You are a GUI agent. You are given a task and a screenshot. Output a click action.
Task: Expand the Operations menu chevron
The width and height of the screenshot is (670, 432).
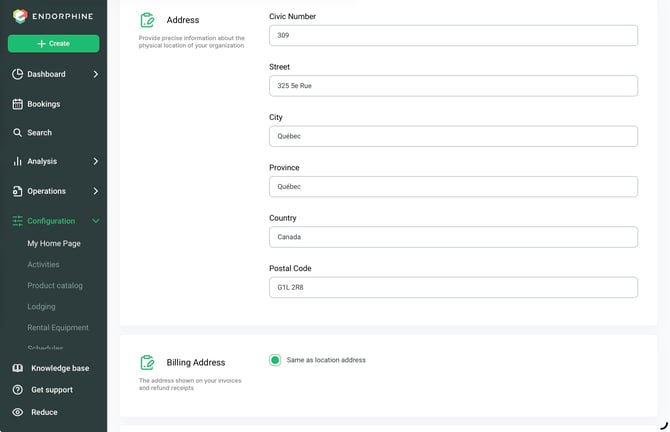coord(96,191)
